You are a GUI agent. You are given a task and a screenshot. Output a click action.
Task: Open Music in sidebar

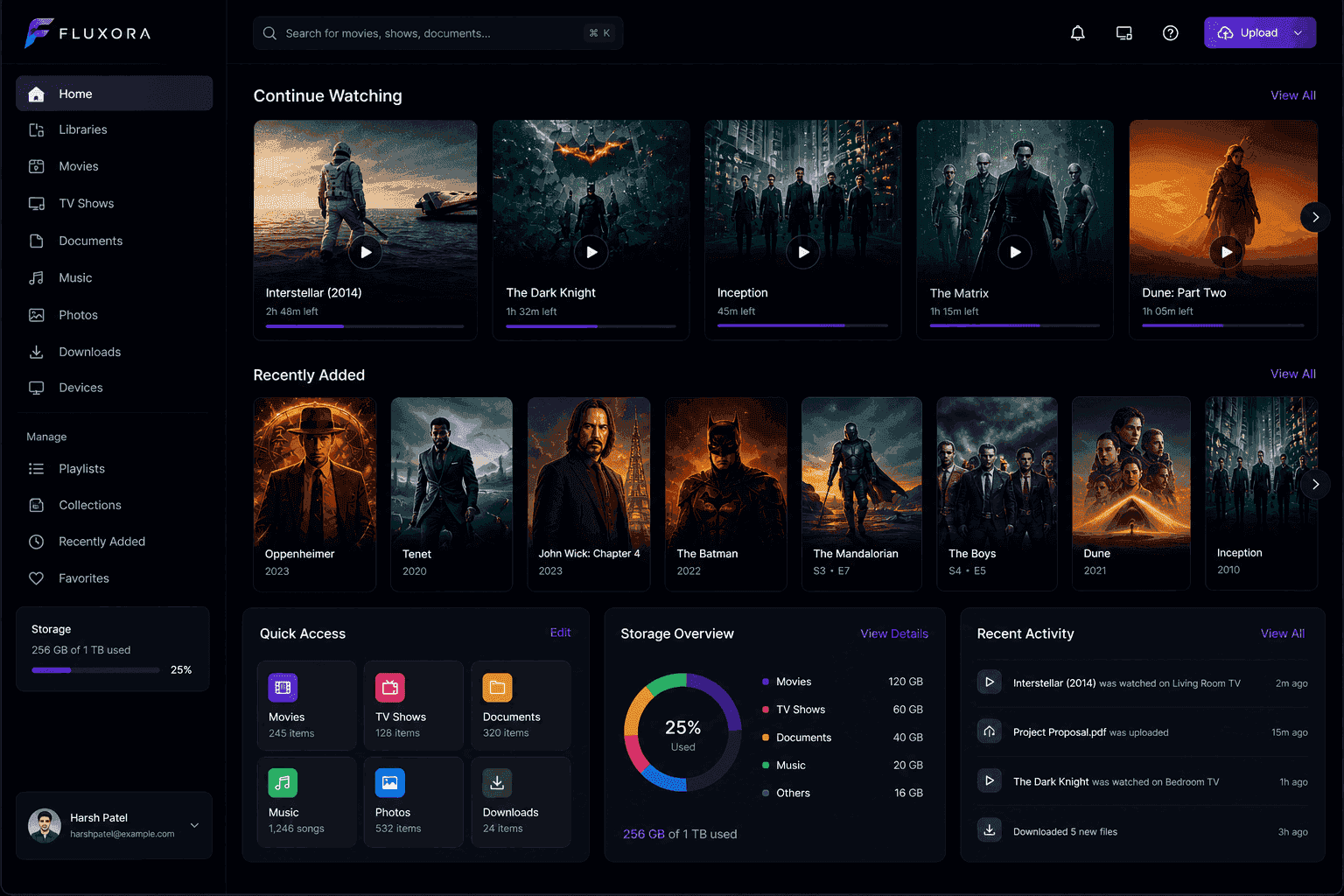(x=114, y=278)
